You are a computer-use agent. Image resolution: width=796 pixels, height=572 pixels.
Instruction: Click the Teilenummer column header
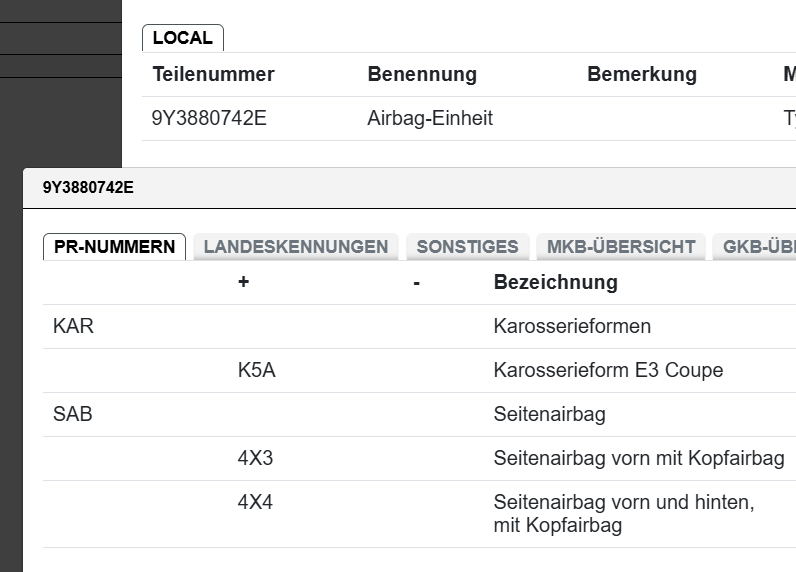(x=213, y=75)
